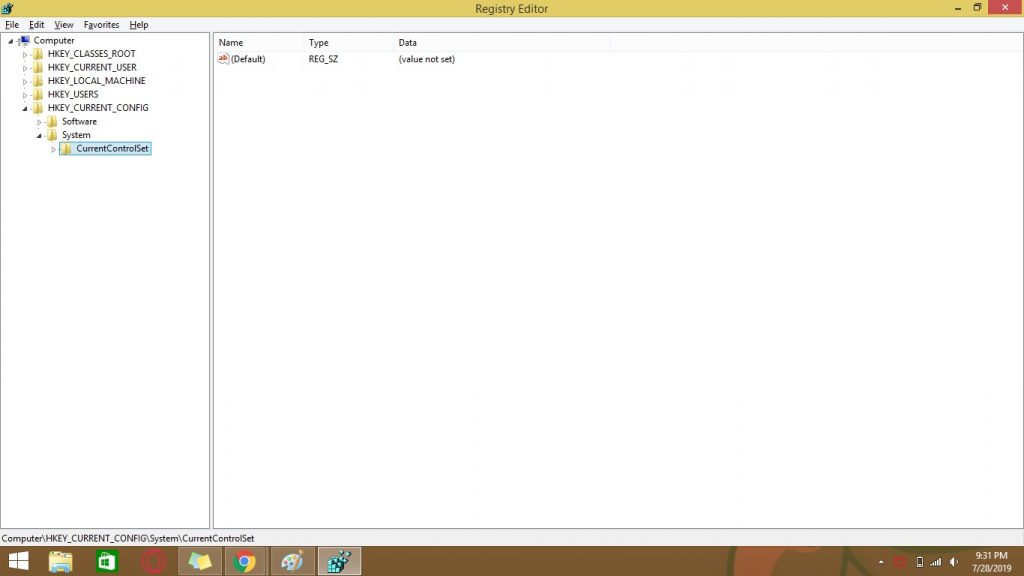
Task: Open the Help menu
Action: tap(138, 25)
